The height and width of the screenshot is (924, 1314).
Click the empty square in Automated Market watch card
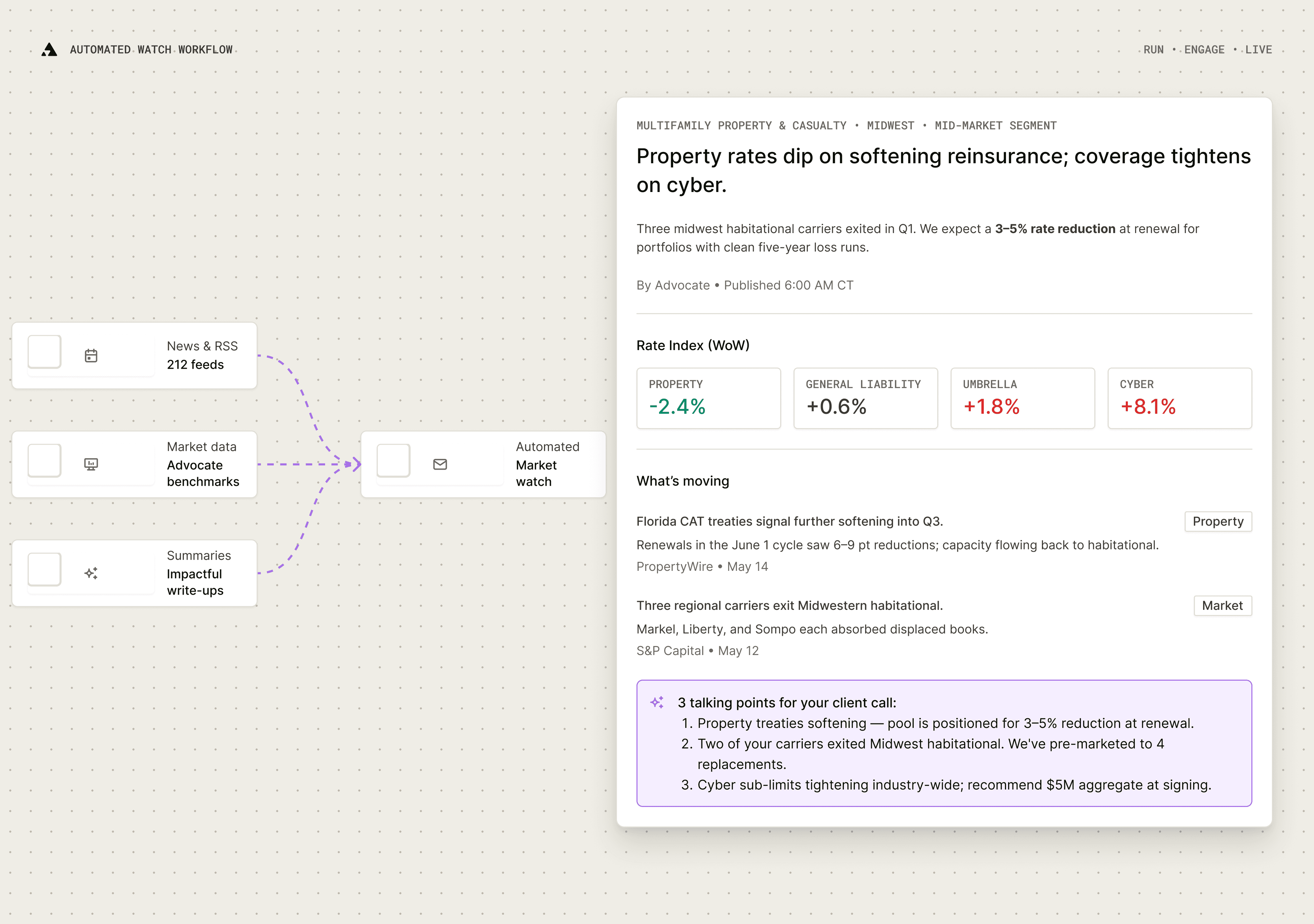pyautogui.click(x=394, y=460)
